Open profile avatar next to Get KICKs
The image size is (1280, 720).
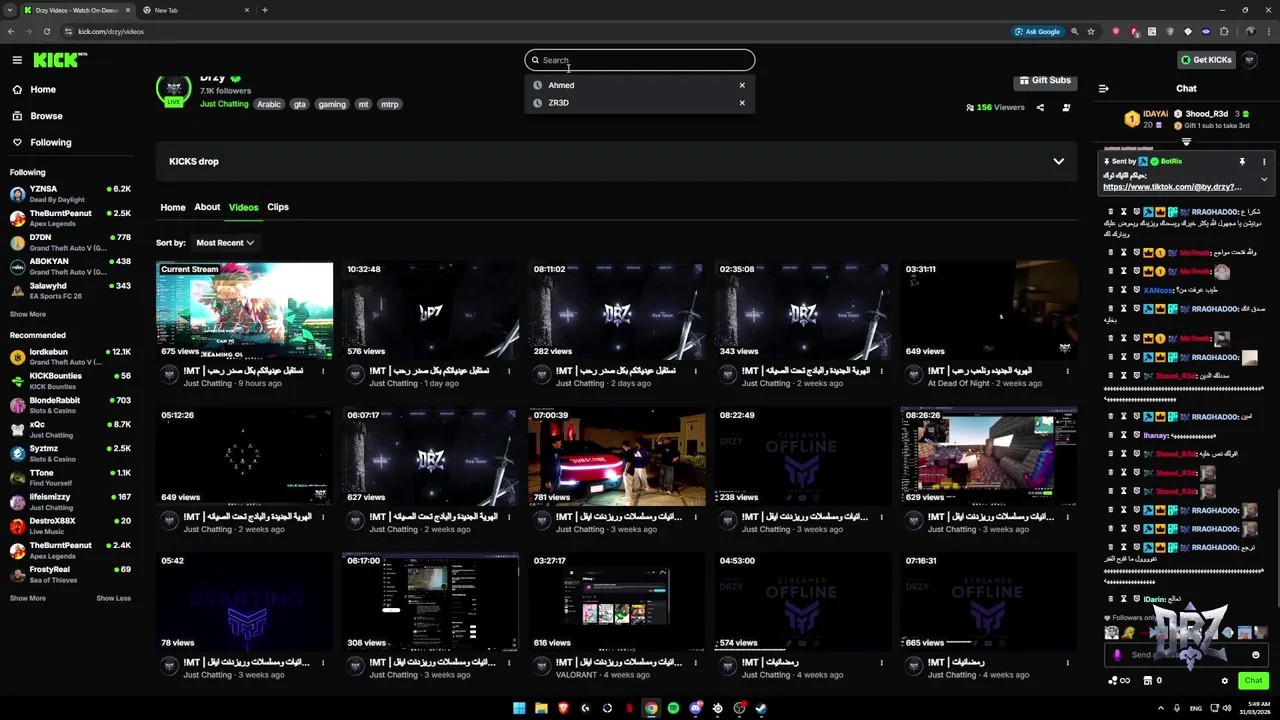click(x=1249, y=60)
